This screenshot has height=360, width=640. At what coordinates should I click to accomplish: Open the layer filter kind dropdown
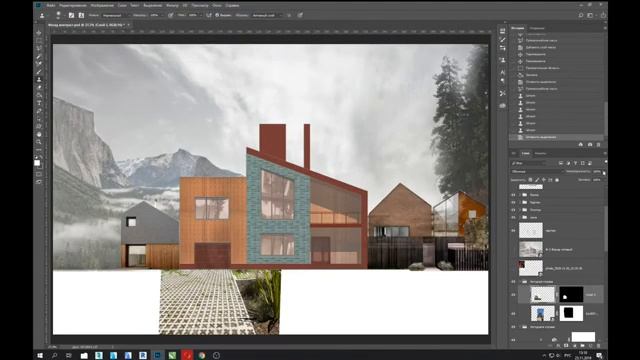click(529, 163)
